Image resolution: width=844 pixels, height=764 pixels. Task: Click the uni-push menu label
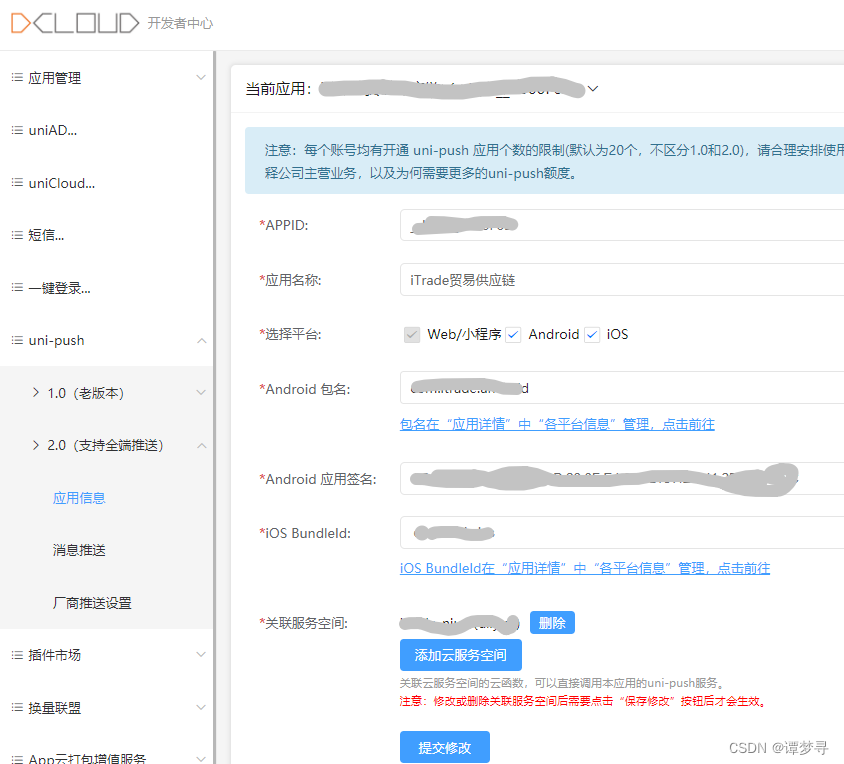(57, 341)
